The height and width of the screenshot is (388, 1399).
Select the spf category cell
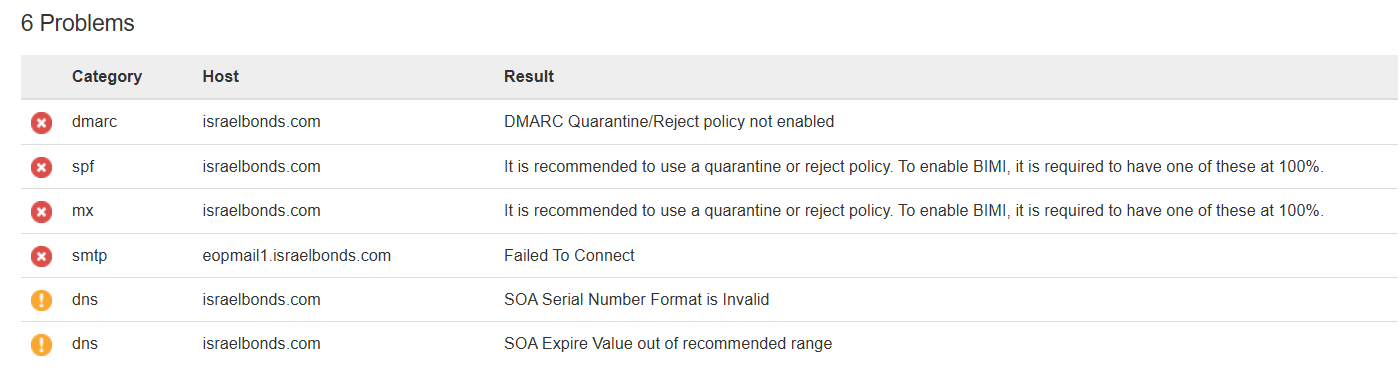pos(83,167)
